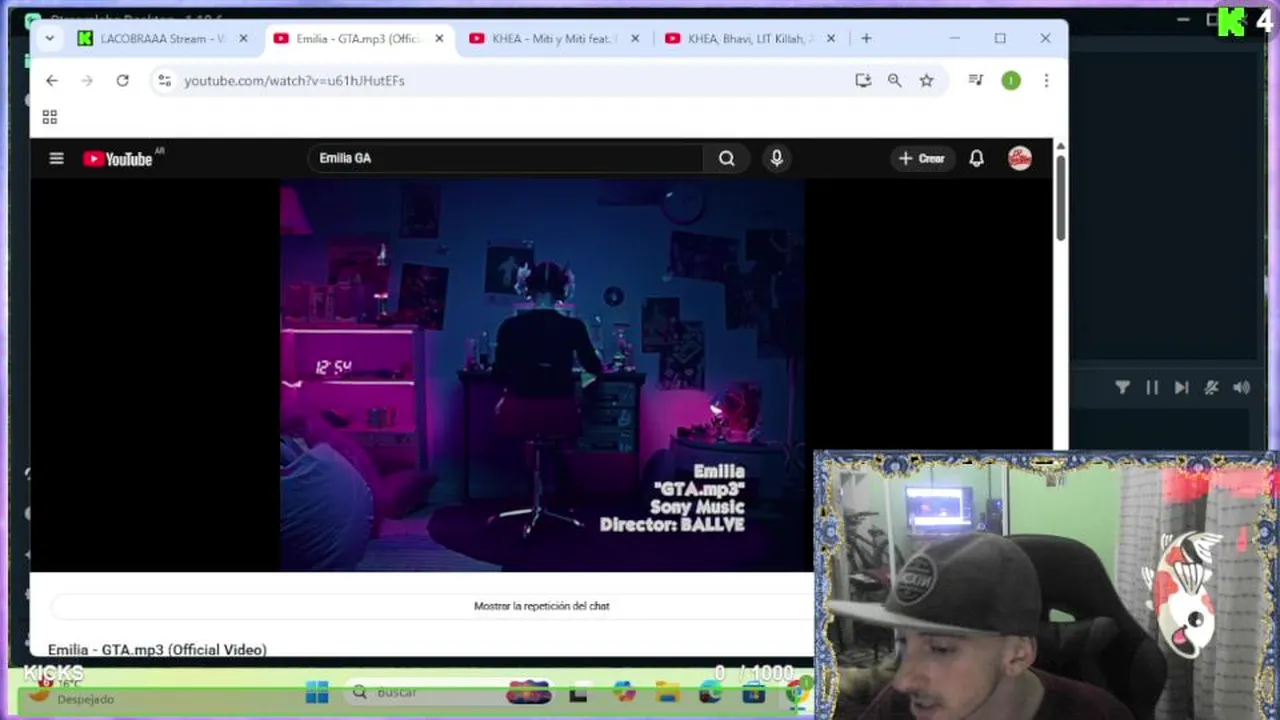Pause icon in Streamlabs panel

(1152, 388)
